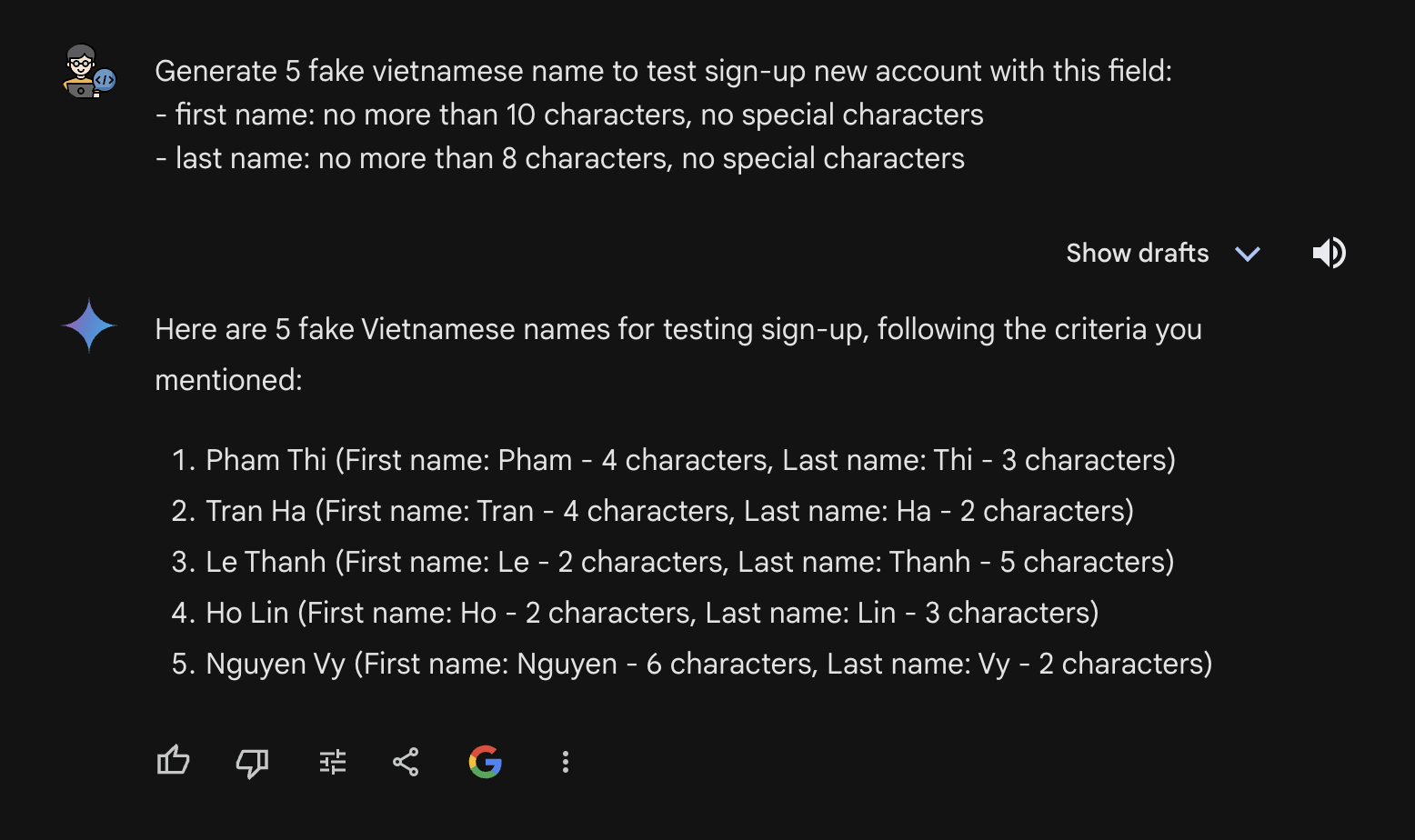Screen dimensions: 1415x840
Task: Click the last name requirement line in prompt
Action: 560,158
